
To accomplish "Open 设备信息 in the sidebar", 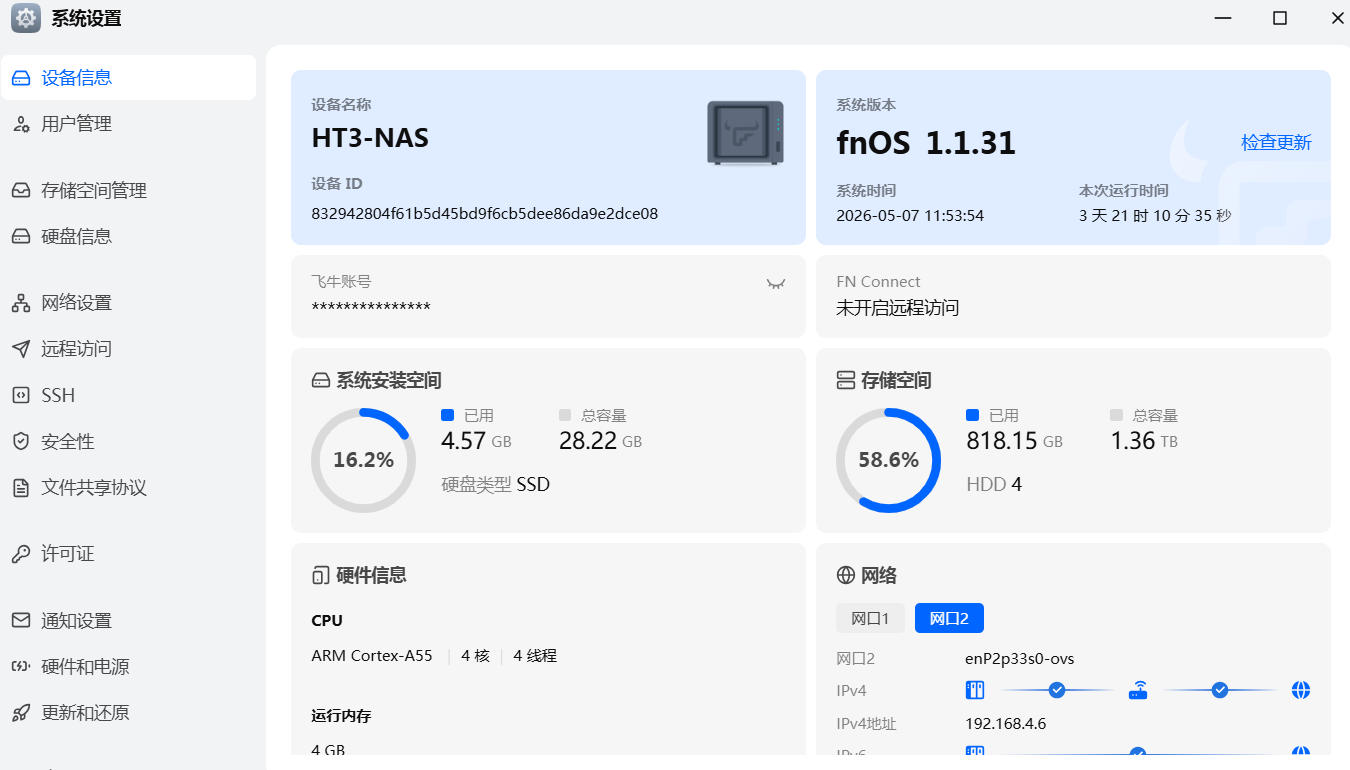I will [128, 78].
